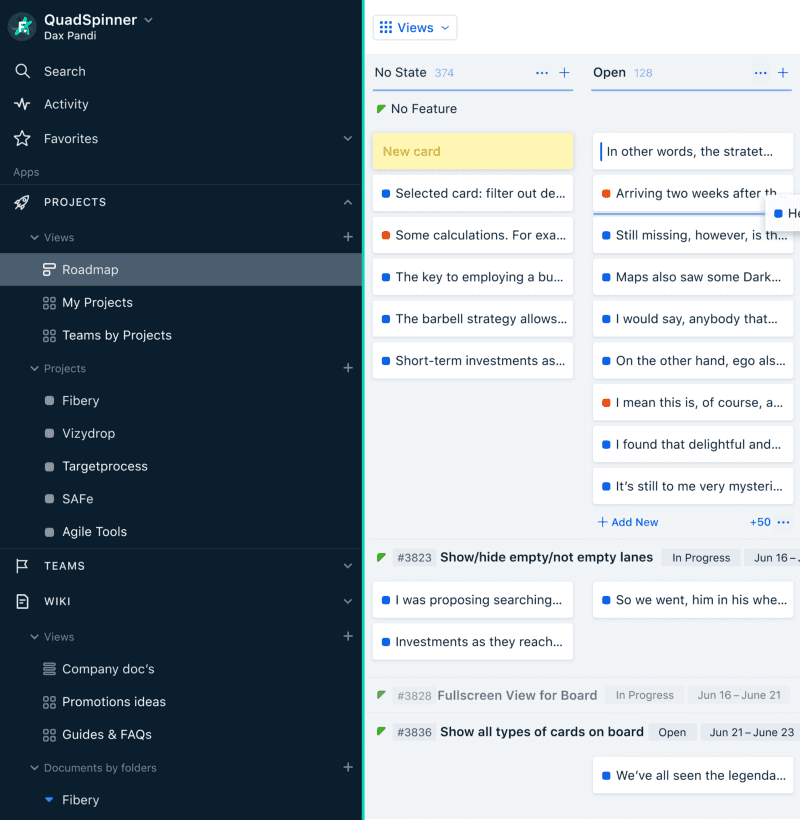Collapse lane #3823 using its green triangle
The width and height of the screenshot is (800, 820).
coord(380,557)
